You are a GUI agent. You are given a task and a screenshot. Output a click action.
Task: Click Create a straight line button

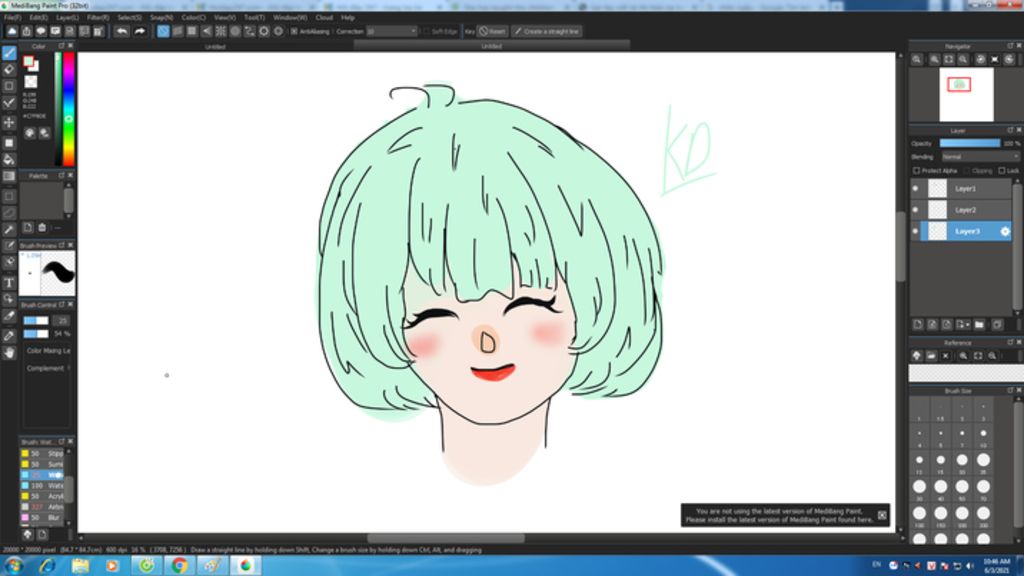tap(547, 31)
